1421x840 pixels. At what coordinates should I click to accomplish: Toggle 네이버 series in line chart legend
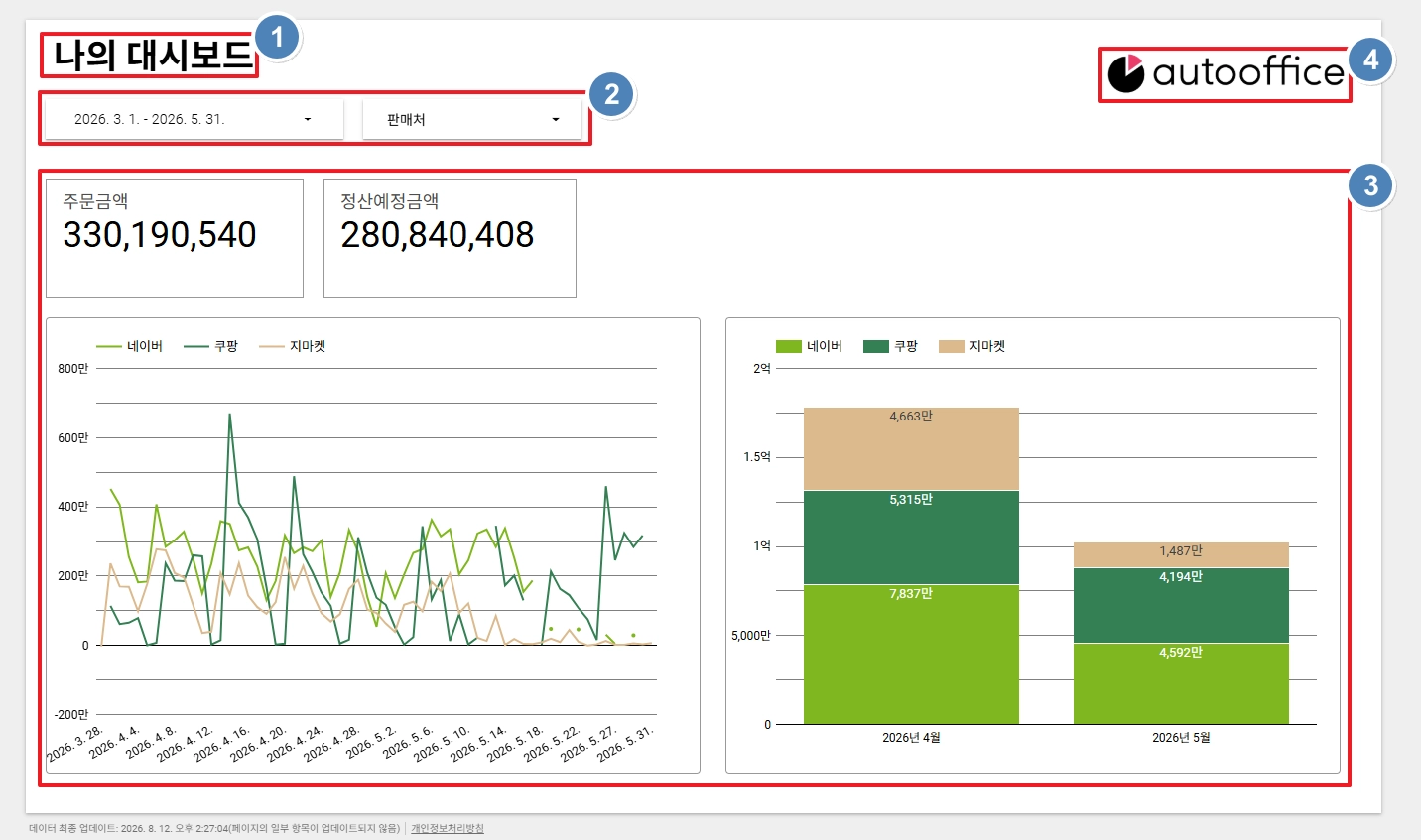point(129,346)
